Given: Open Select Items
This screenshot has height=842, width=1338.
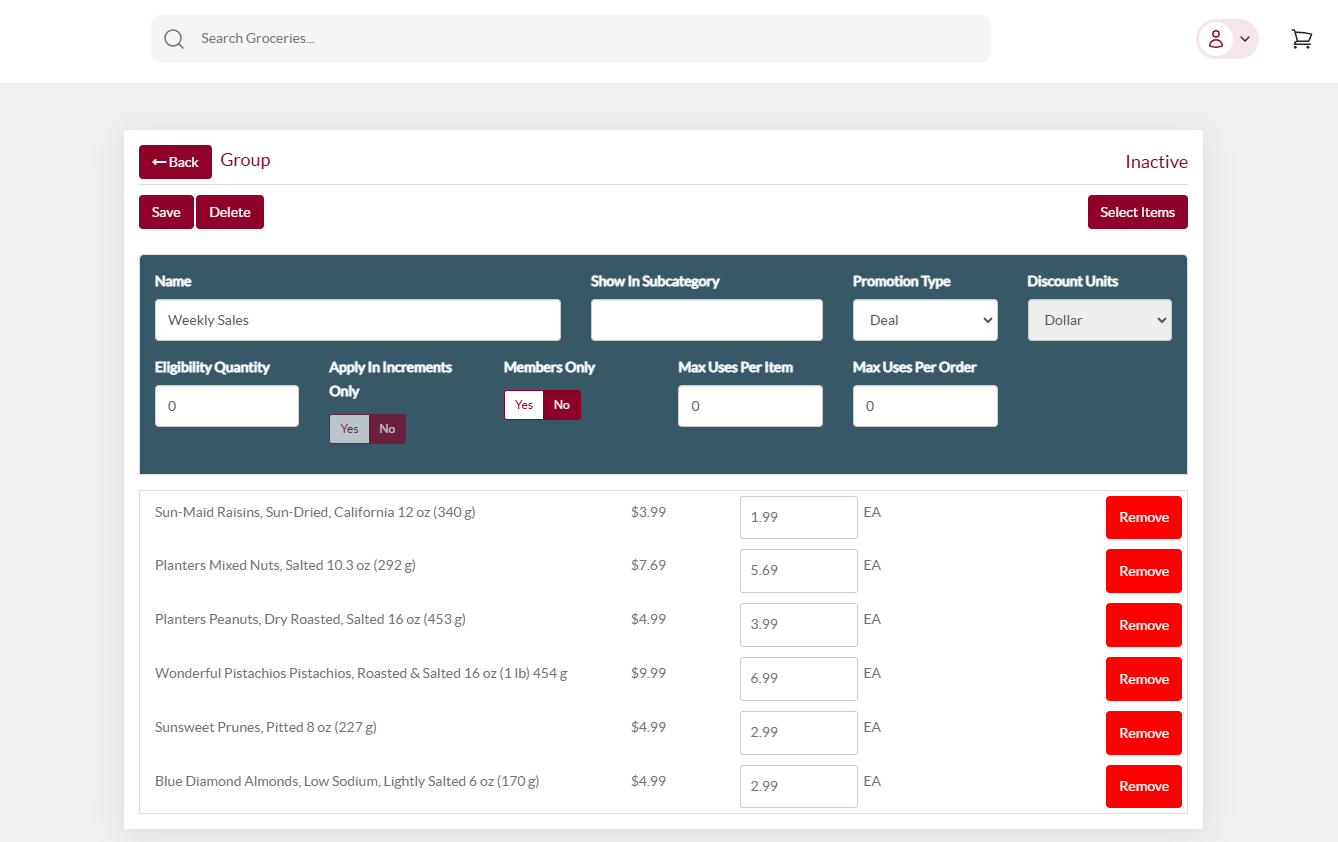Looking at the screenshot, I should (1138, 212).
